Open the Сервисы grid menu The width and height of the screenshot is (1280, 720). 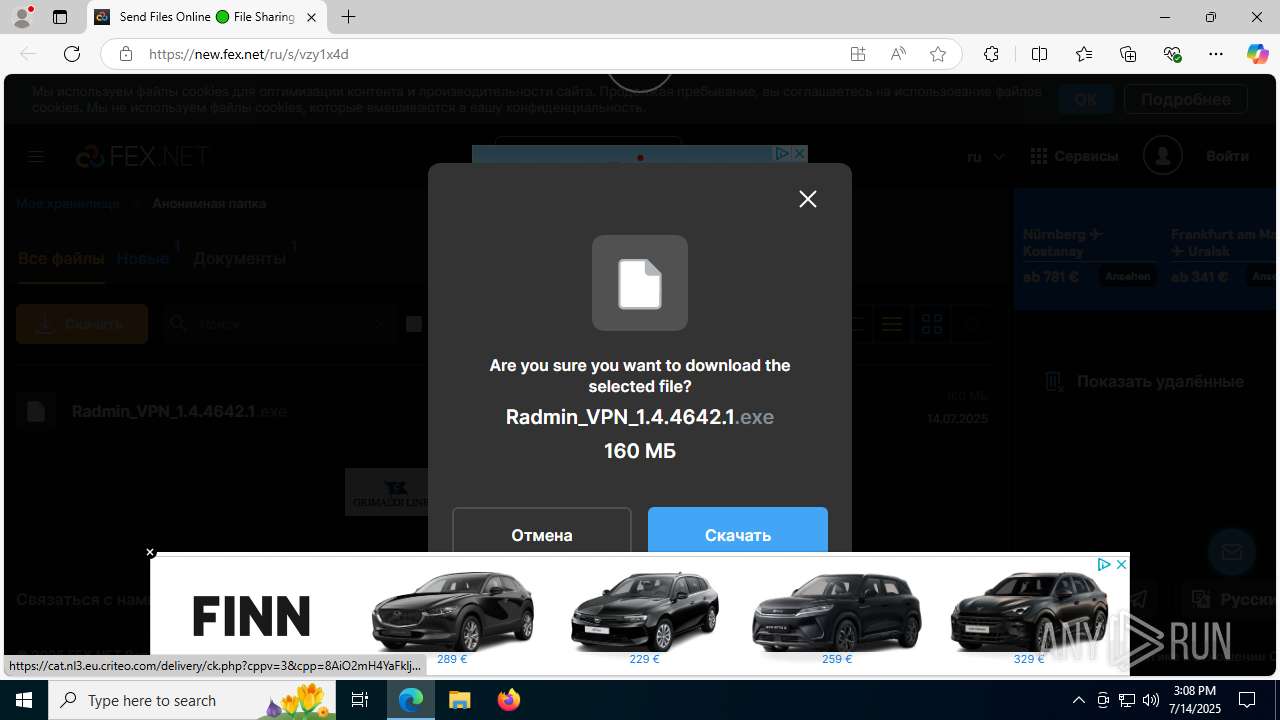[x=1074, y=156]
